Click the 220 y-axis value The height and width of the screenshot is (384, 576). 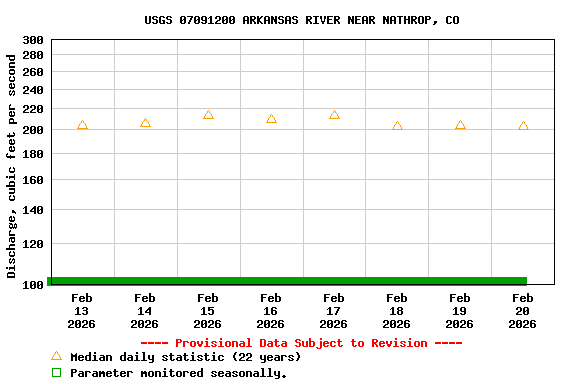(x=33, y=109)
